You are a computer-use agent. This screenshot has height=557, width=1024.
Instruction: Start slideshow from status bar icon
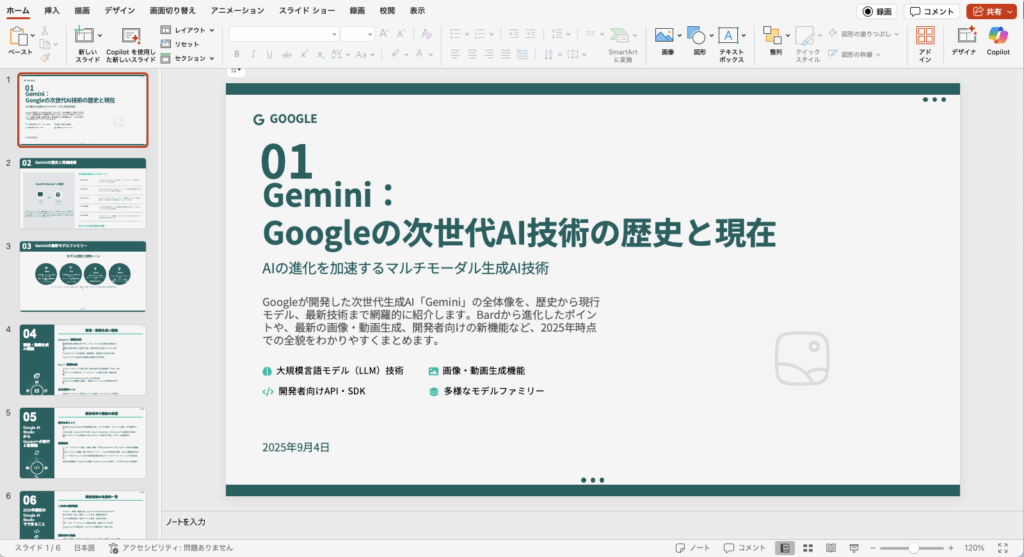(x=853, y=548)
